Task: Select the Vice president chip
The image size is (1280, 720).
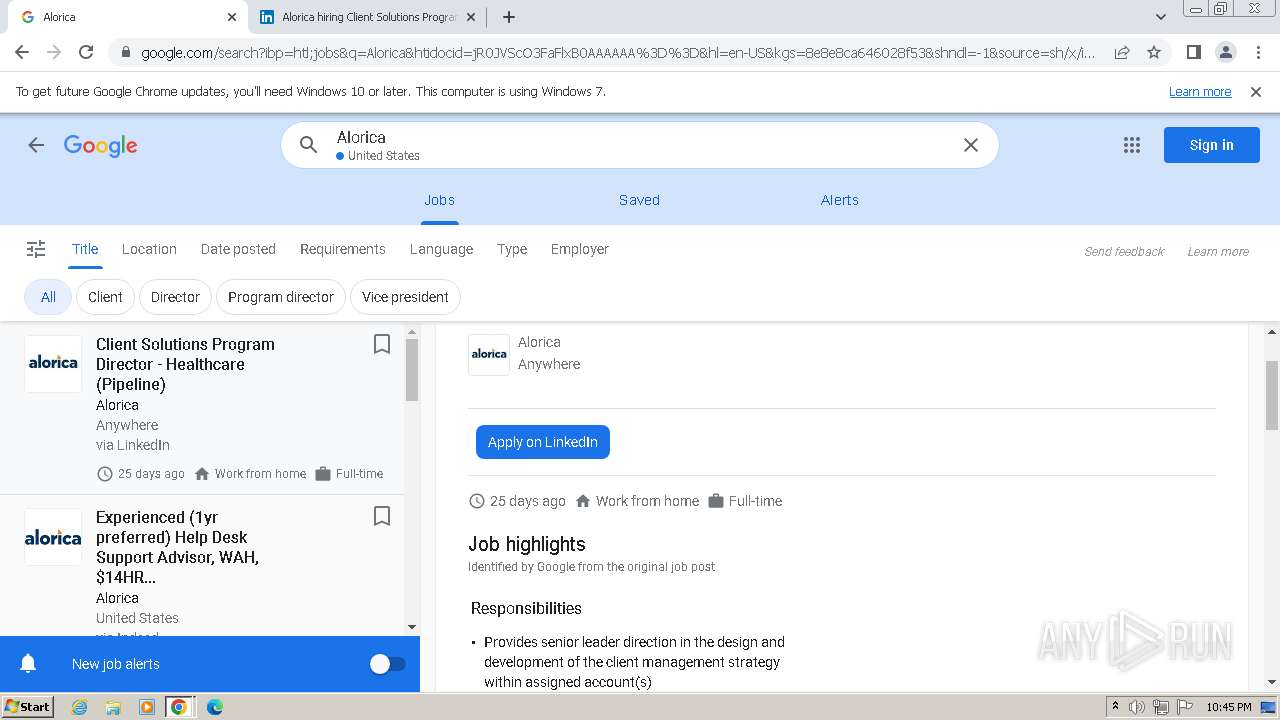Action: (x=405, y=297)
